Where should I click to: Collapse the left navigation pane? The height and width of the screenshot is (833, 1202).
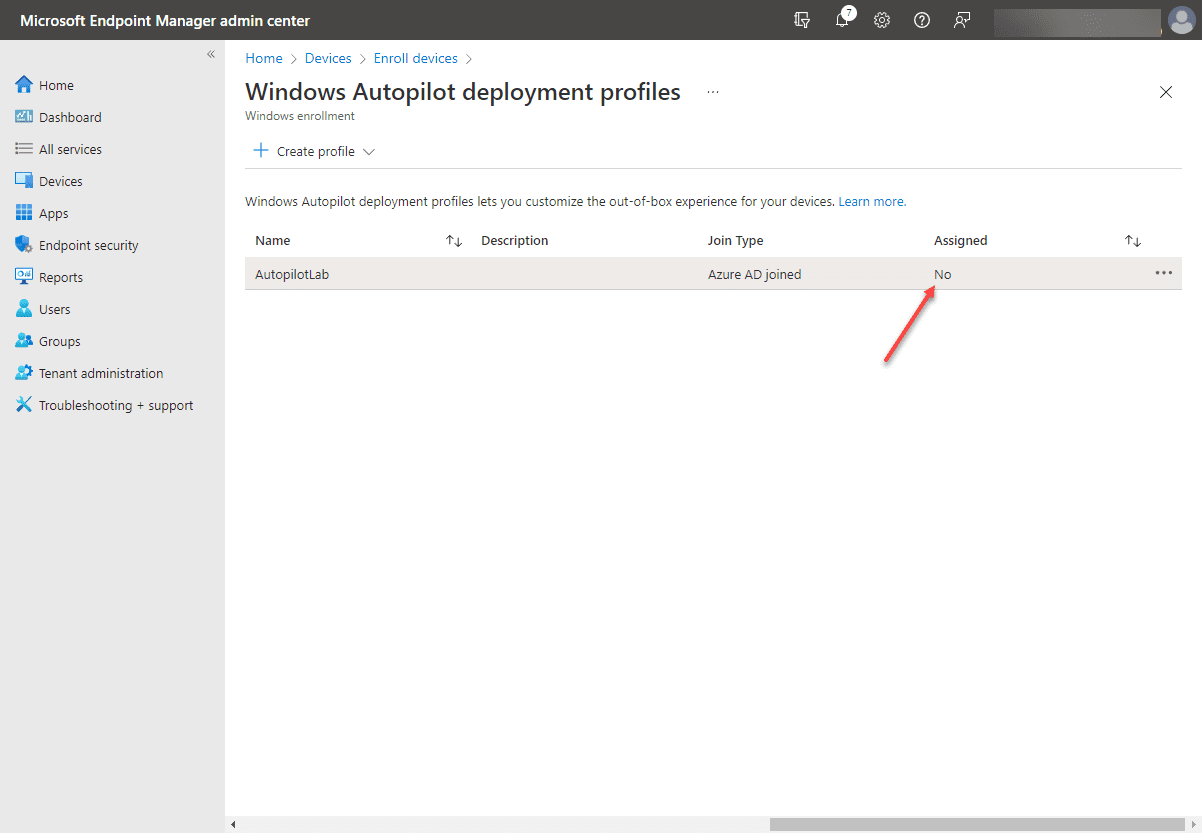[211, 54]
